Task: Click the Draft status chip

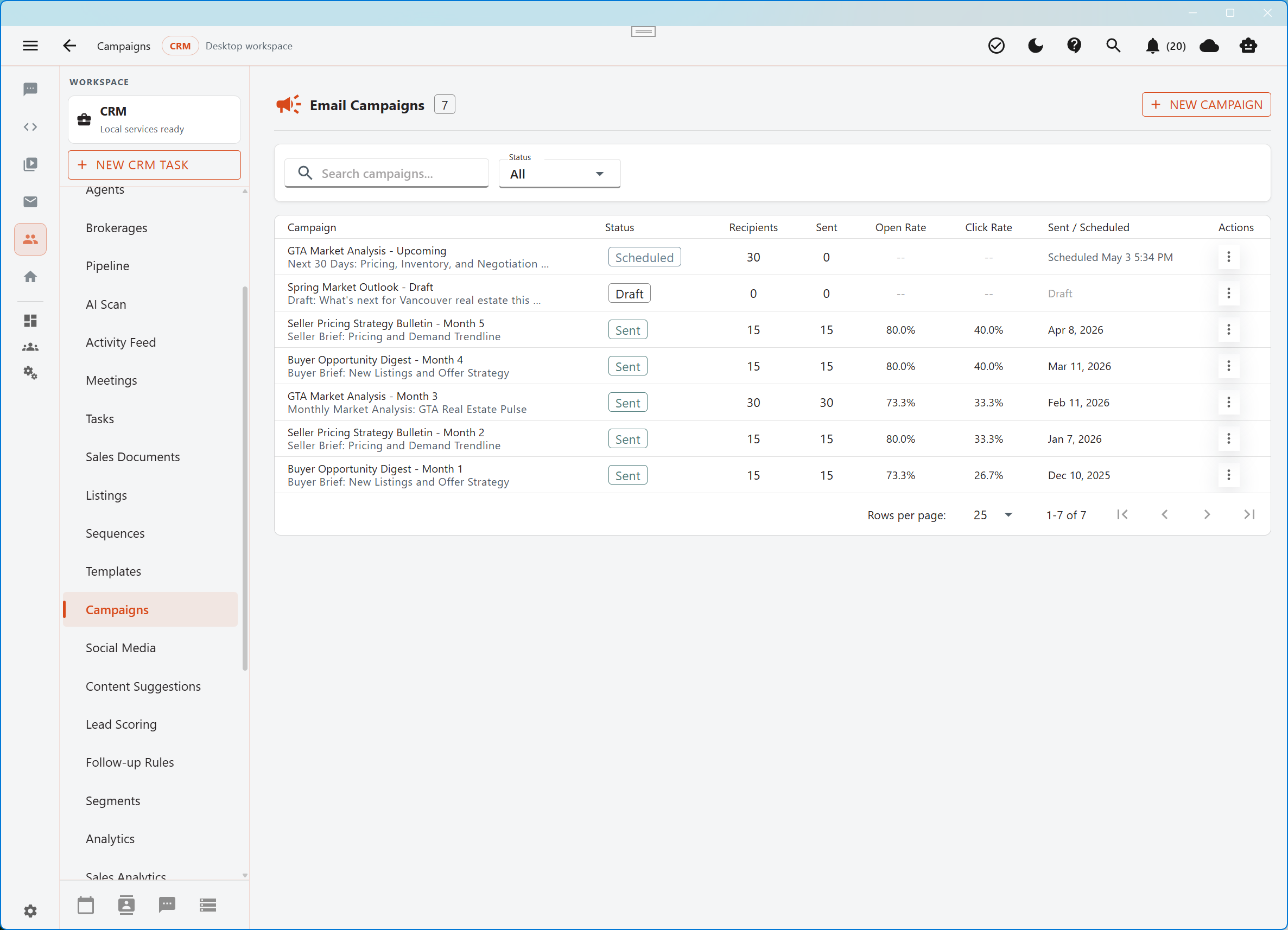Action: (x=629, y=294)
